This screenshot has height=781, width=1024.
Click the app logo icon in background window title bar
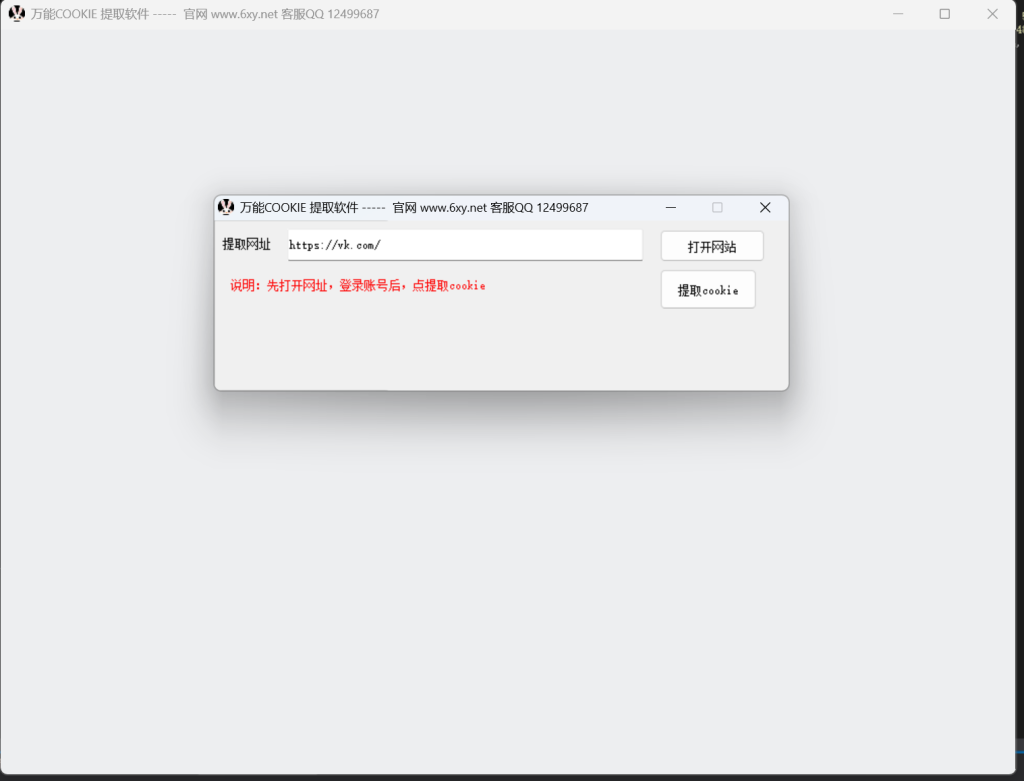click(16, 14)
